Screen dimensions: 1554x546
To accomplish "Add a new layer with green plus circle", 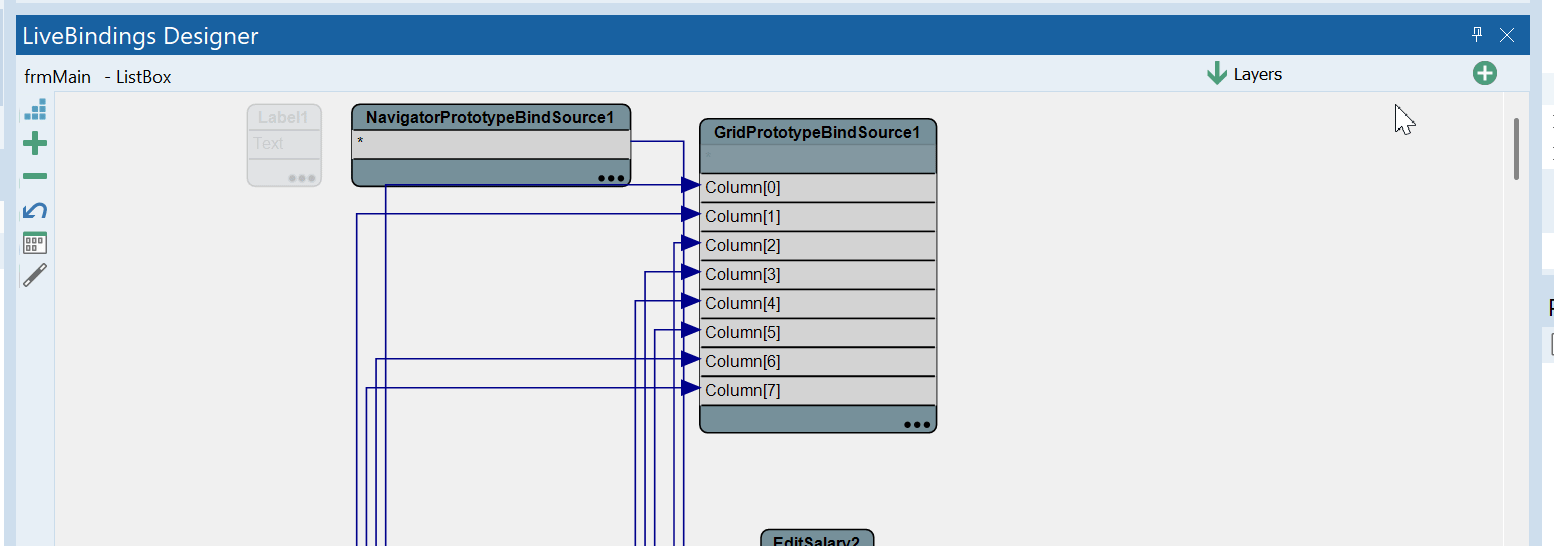I will 1485,73.
